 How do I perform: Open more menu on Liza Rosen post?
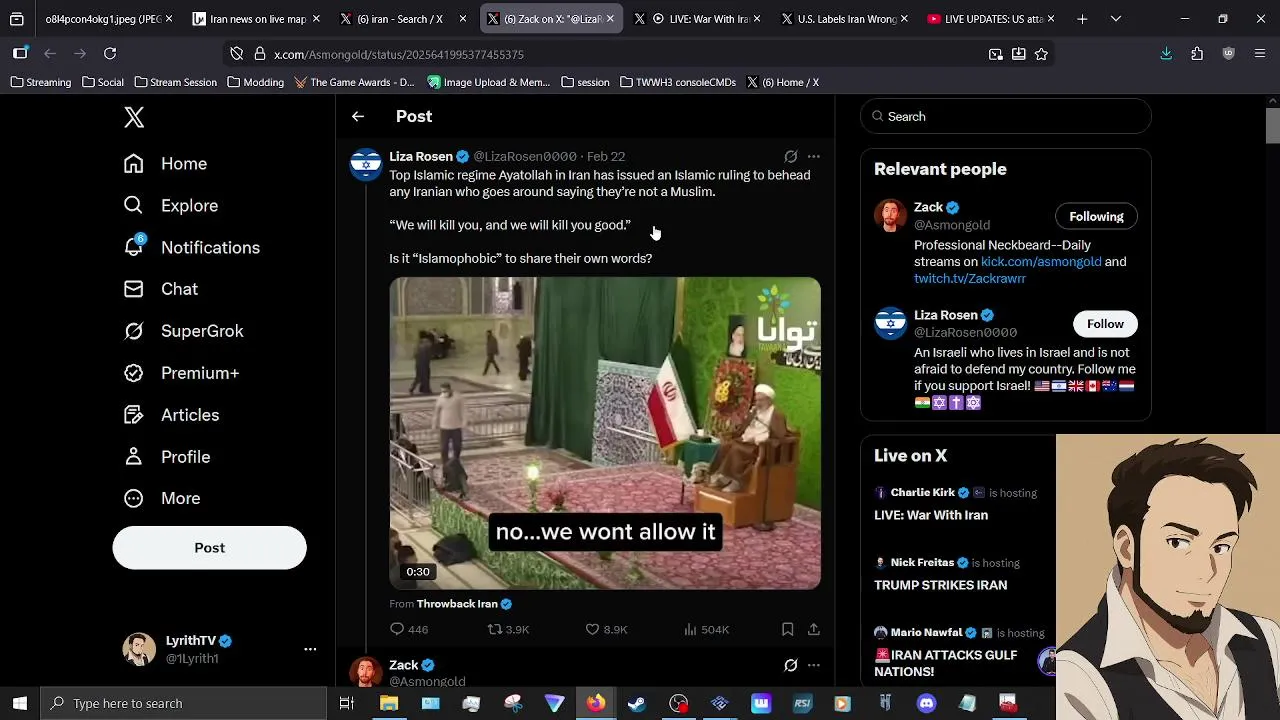tap(814, 157)
